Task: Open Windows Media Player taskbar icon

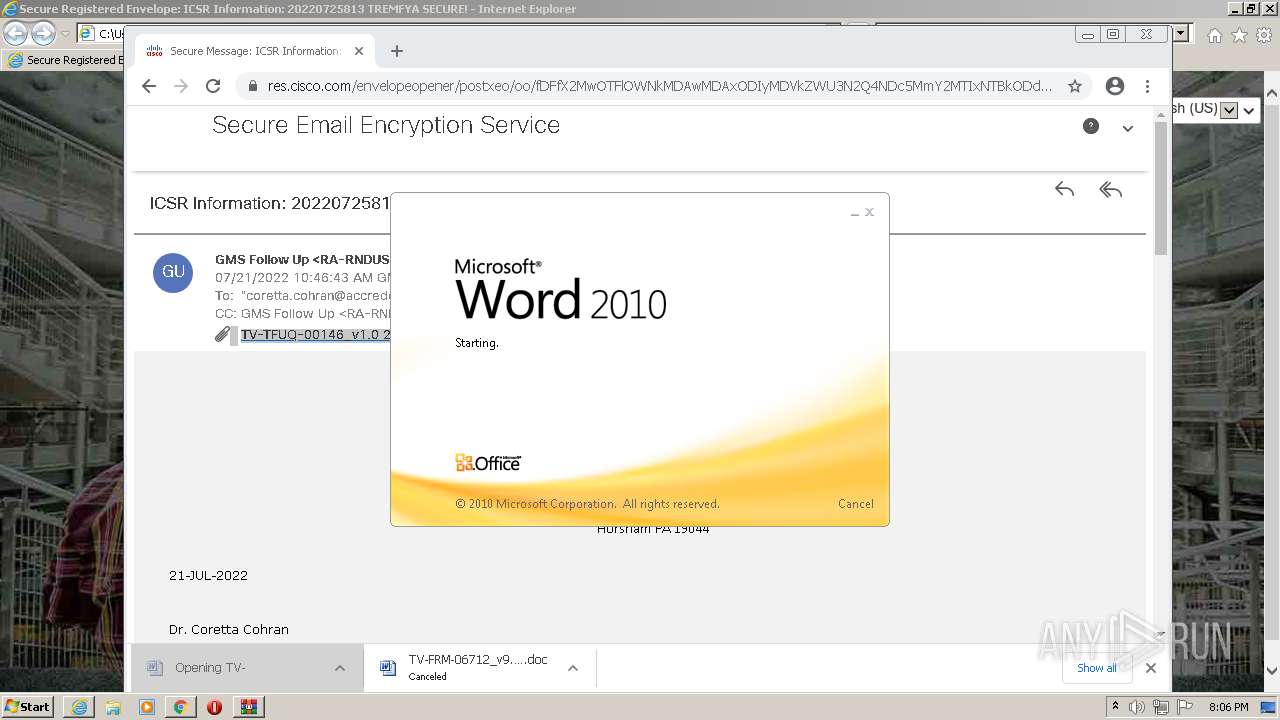Action: [147, 706]
